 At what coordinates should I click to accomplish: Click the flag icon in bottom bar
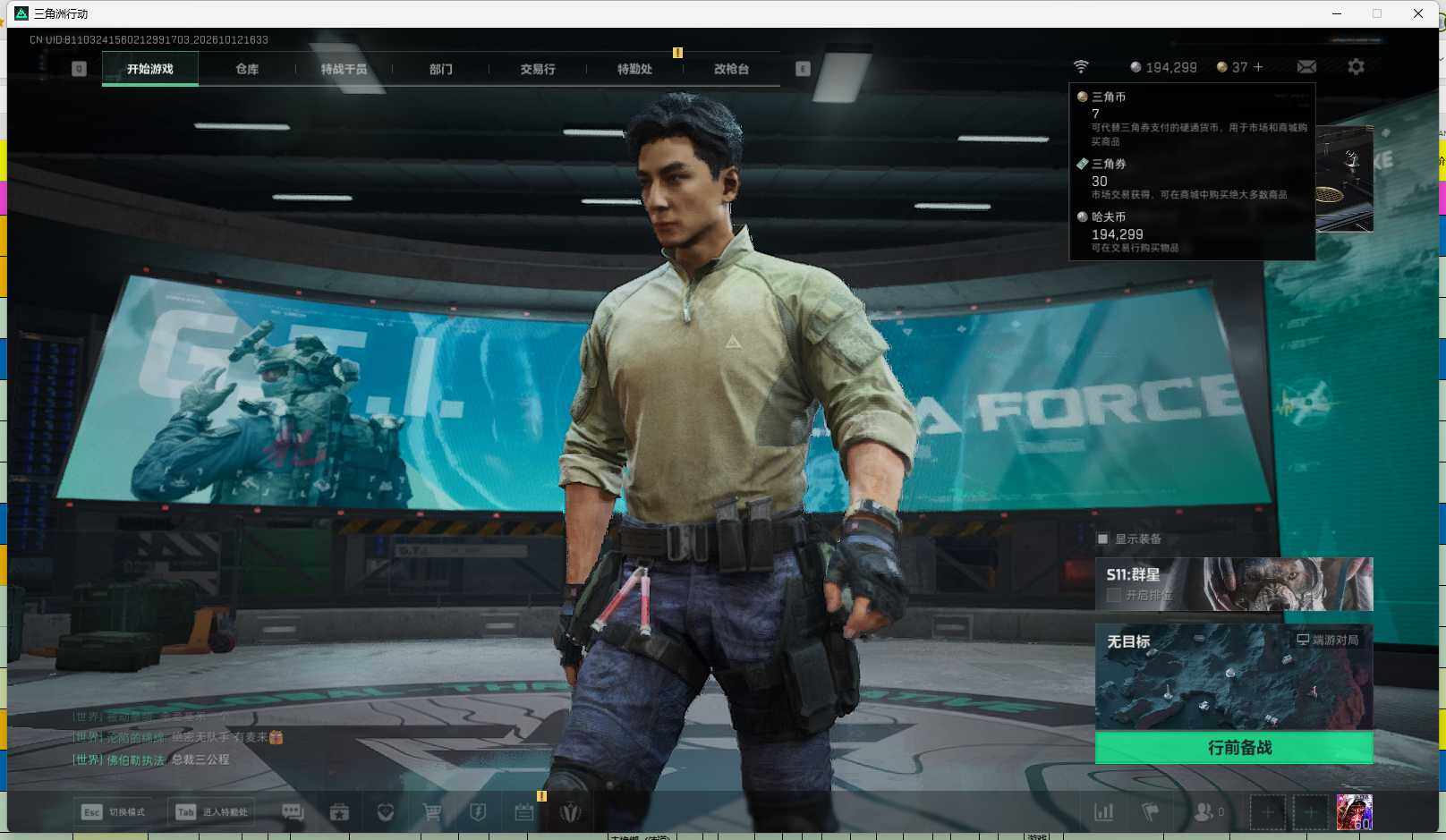(1151, 811)
